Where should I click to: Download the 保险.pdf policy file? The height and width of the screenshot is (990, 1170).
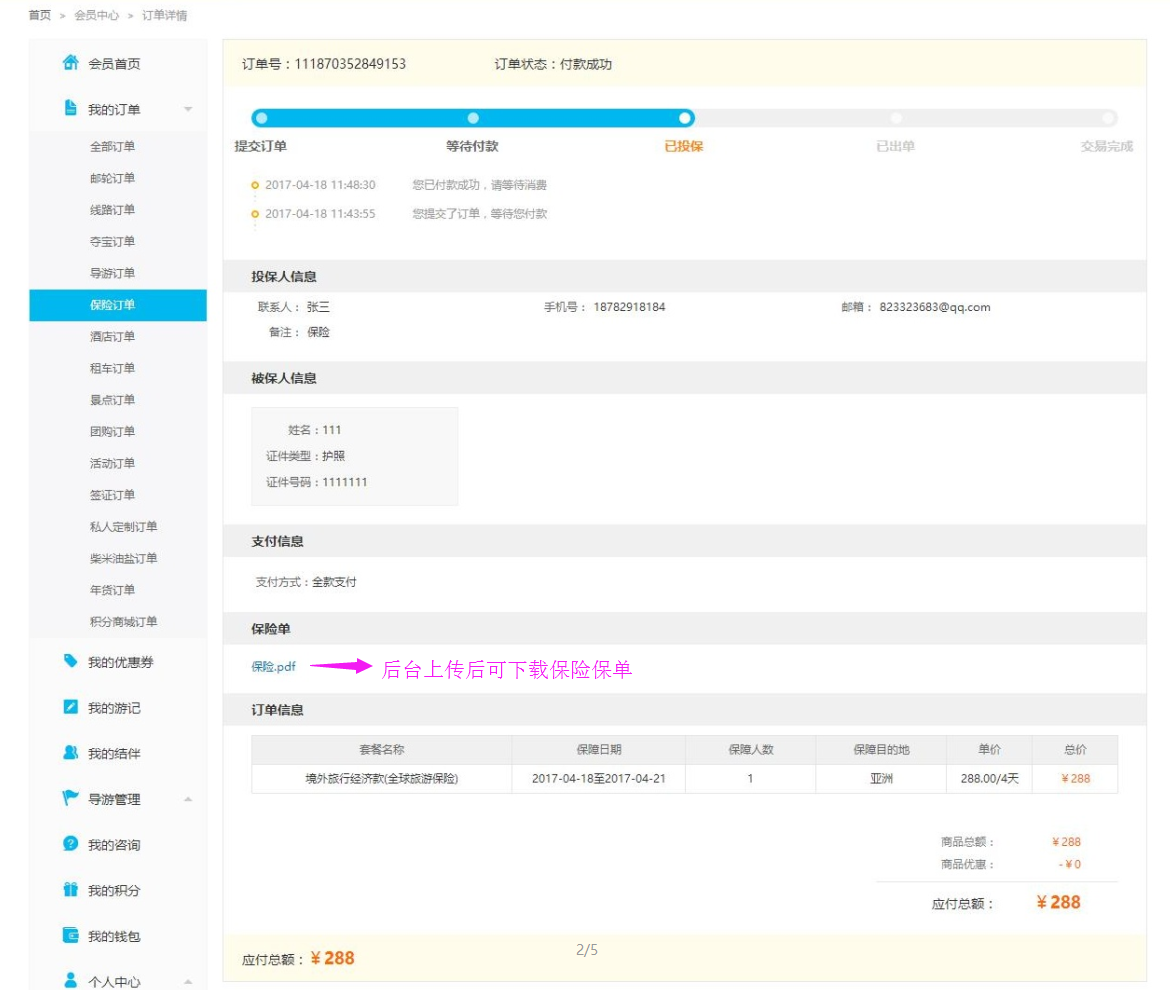pos(273,667)
